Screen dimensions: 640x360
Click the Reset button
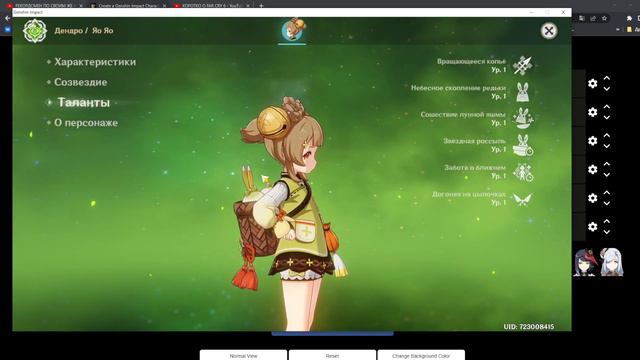pyautogui.click(x=332, y=355)
